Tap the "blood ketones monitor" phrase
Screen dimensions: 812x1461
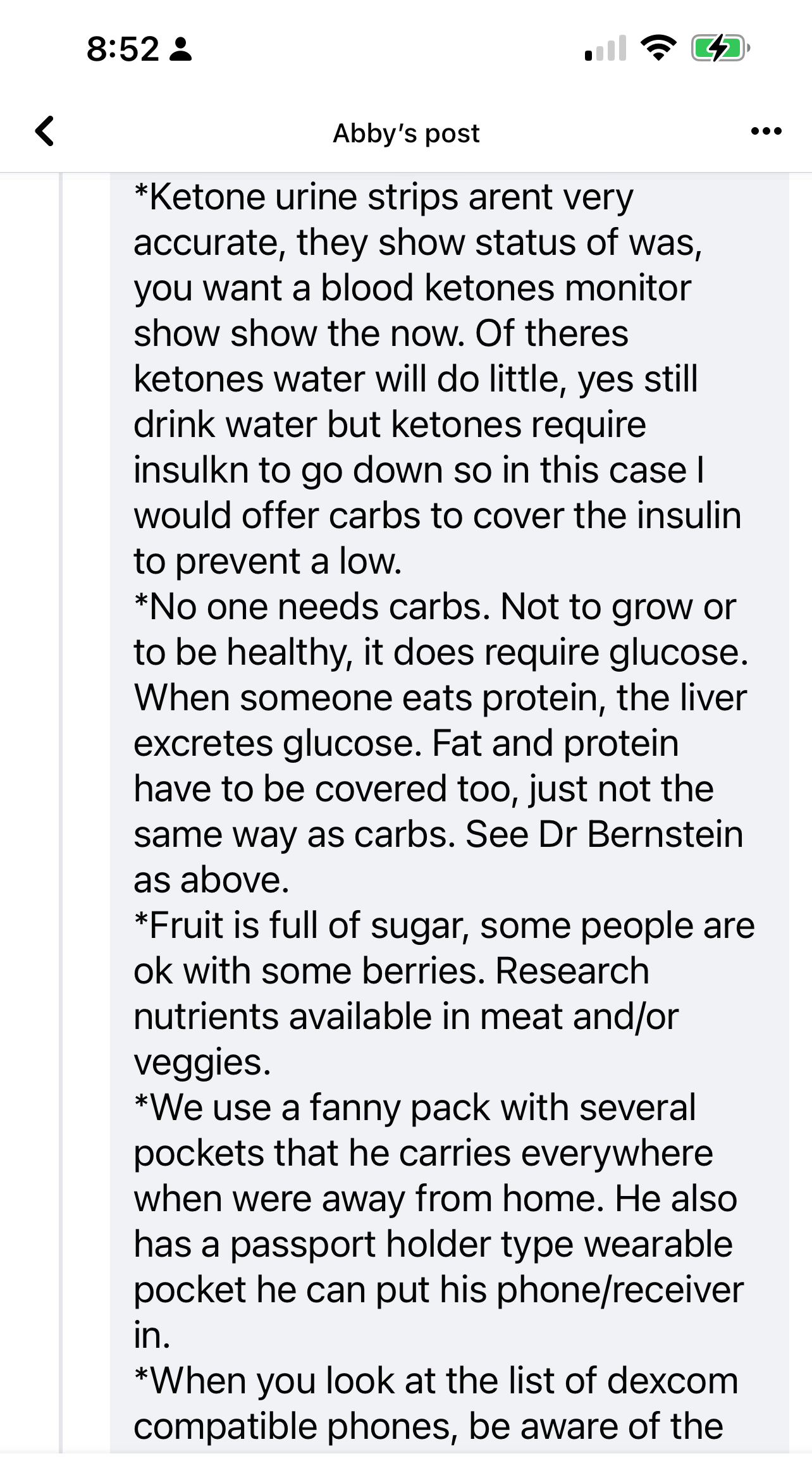(x=505, y=288)
